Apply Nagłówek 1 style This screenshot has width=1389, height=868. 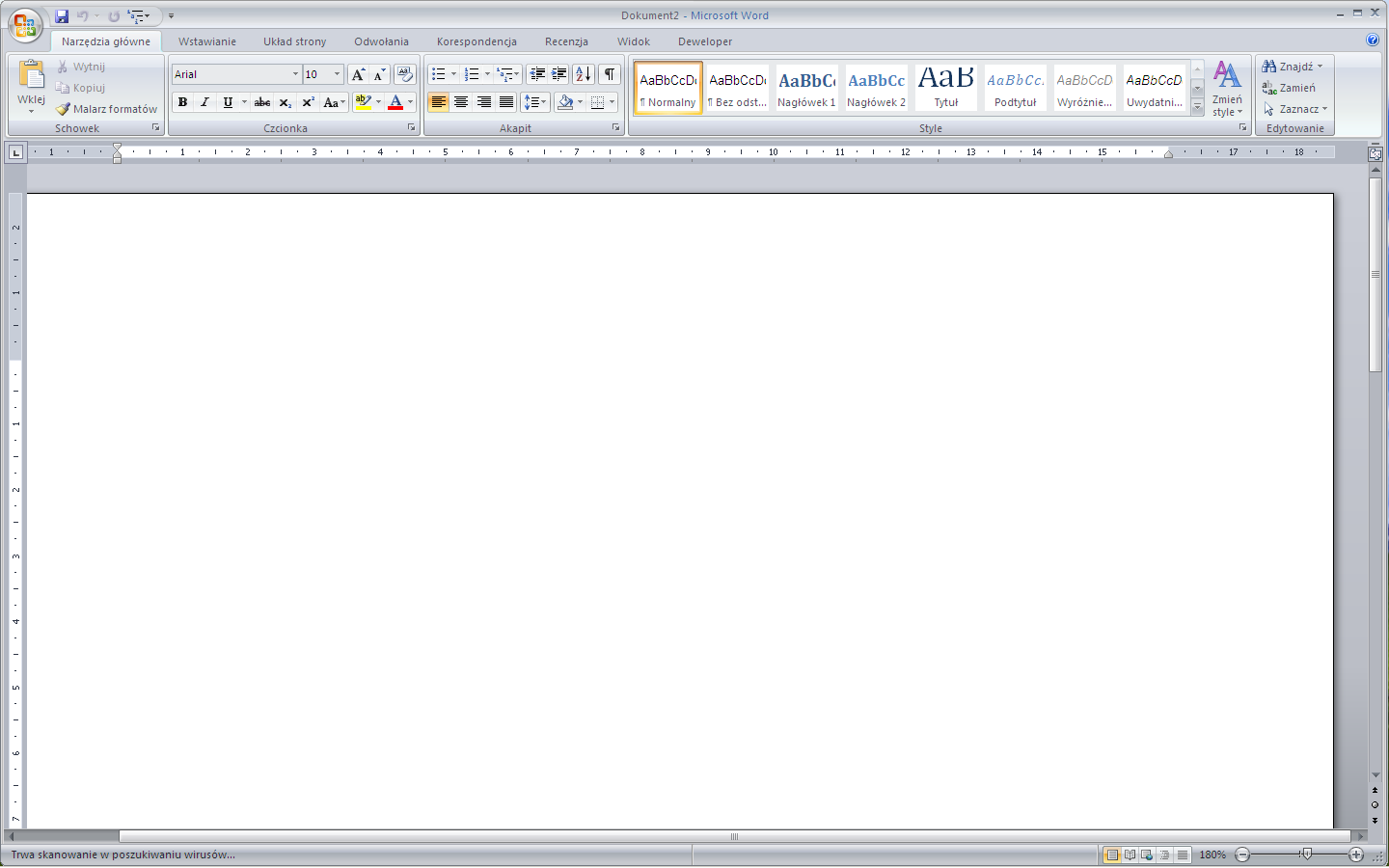[x=806, y=88]
